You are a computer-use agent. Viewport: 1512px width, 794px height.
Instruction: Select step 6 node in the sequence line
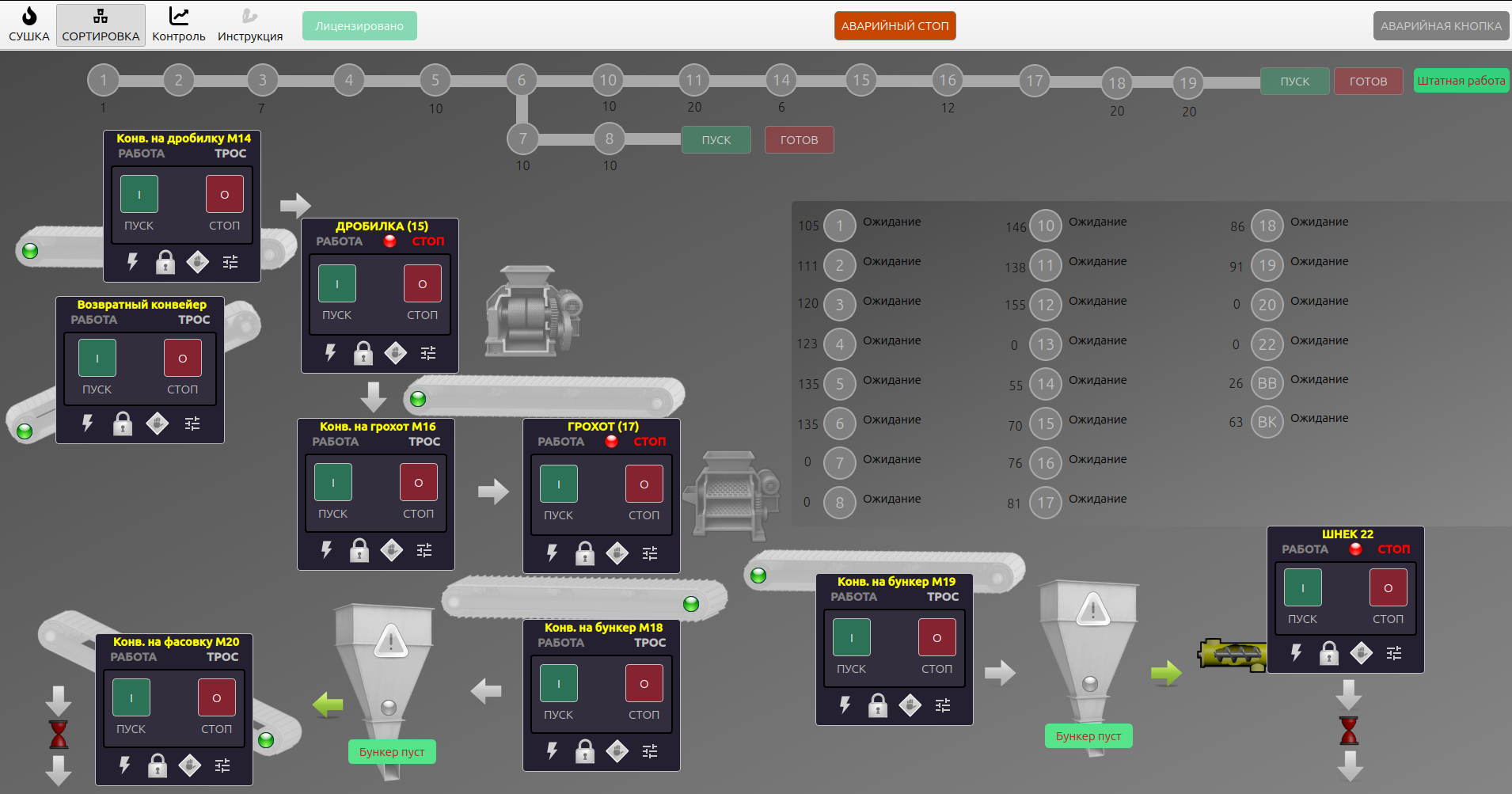[522, 80]
